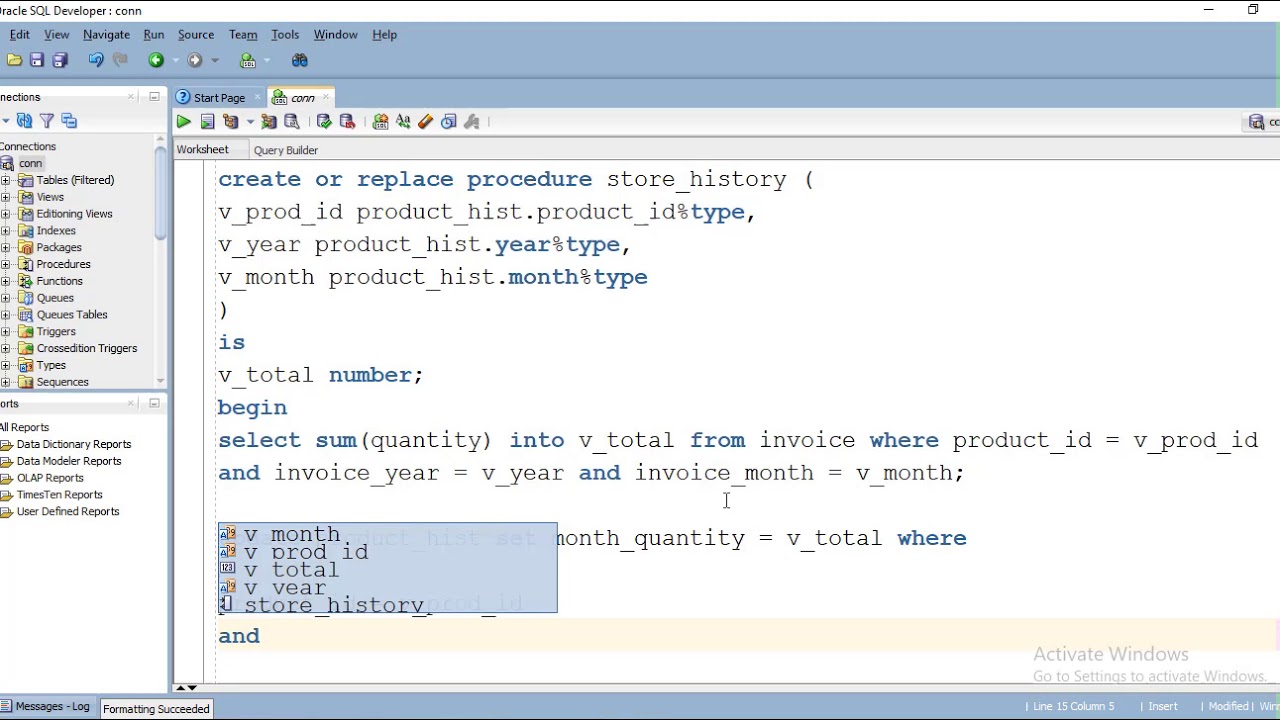This screenshot has height=720, width=1280.
Task: Expand the Procedures node
Action: 6,264
